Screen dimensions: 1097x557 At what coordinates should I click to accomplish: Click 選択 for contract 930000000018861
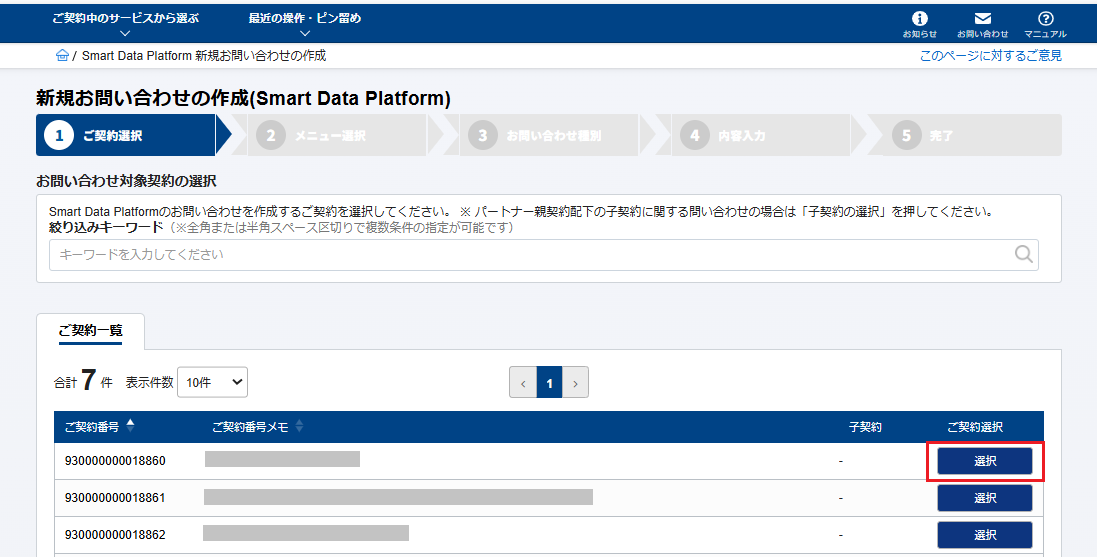tap(984, 498)
